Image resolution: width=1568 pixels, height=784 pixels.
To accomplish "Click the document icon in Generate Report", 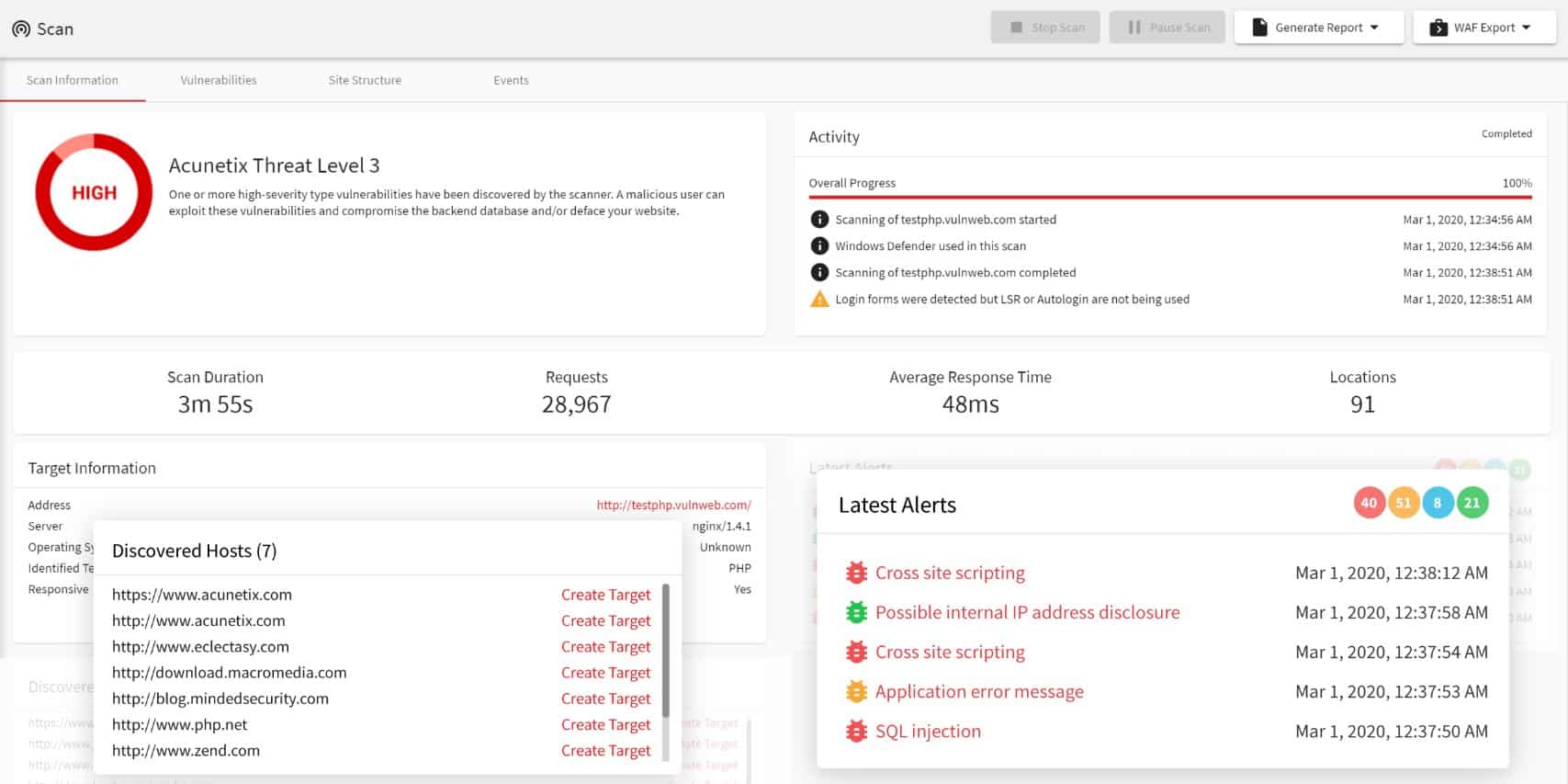I will click(x=1259, y=28).
